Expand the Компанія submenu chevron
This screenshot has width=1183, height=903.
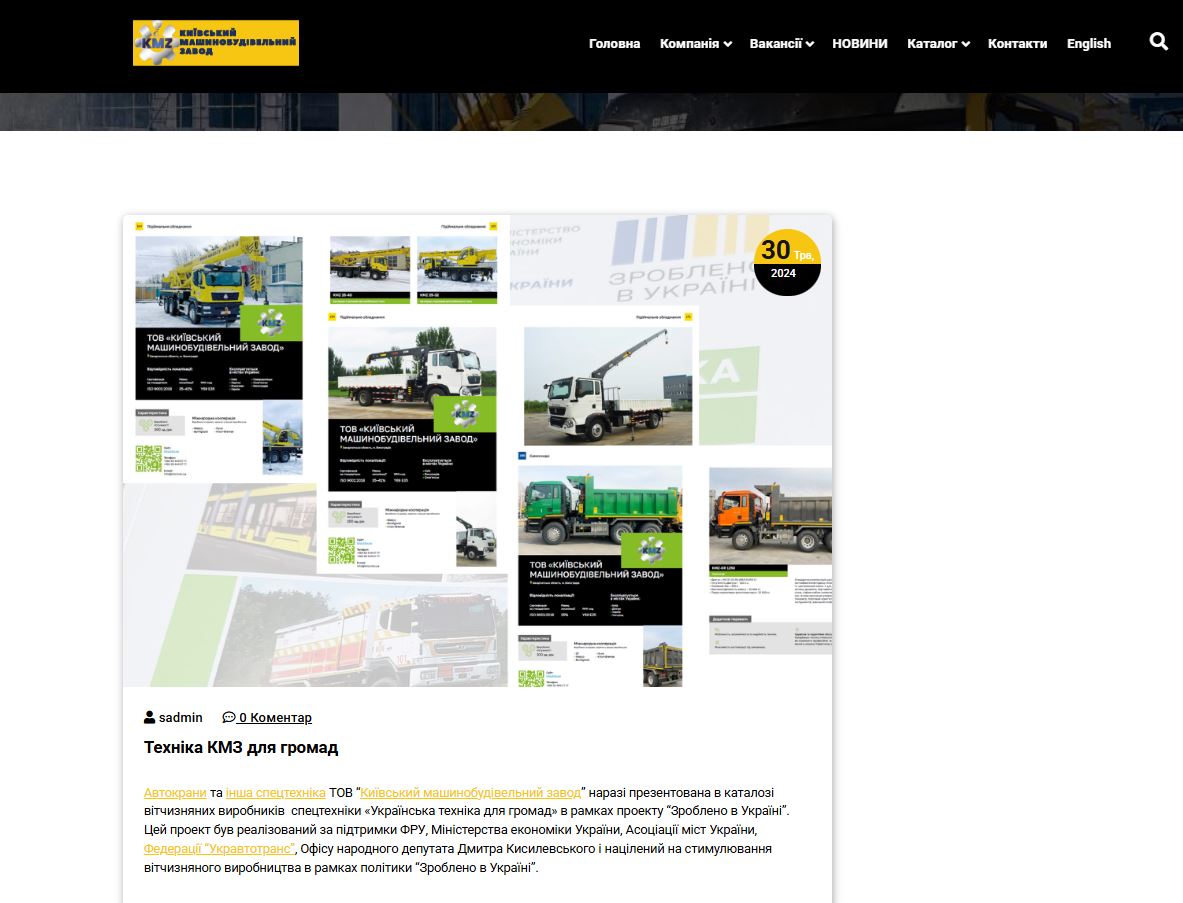[727, 45]
